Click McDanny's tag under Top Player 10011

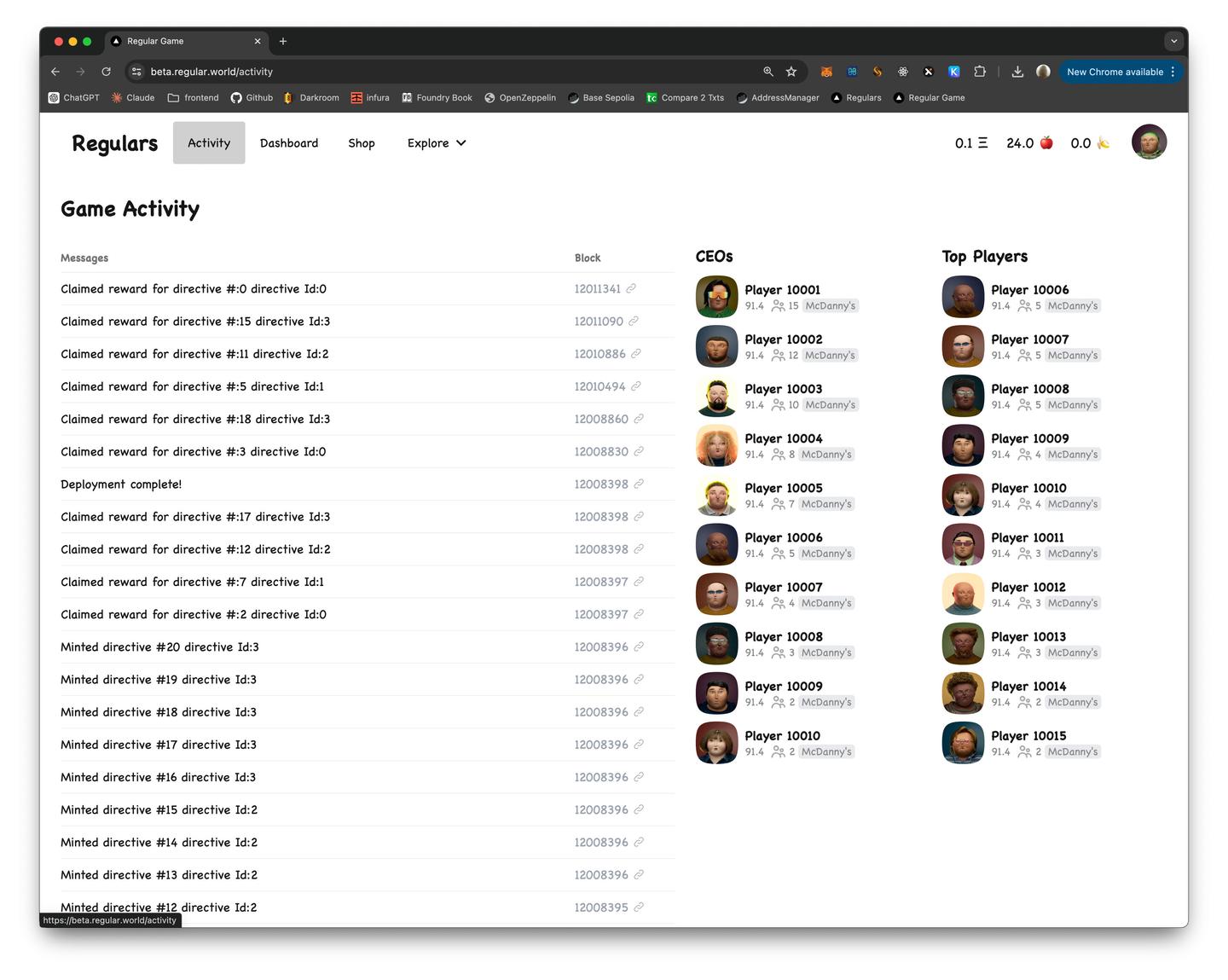coord(1073,554)
